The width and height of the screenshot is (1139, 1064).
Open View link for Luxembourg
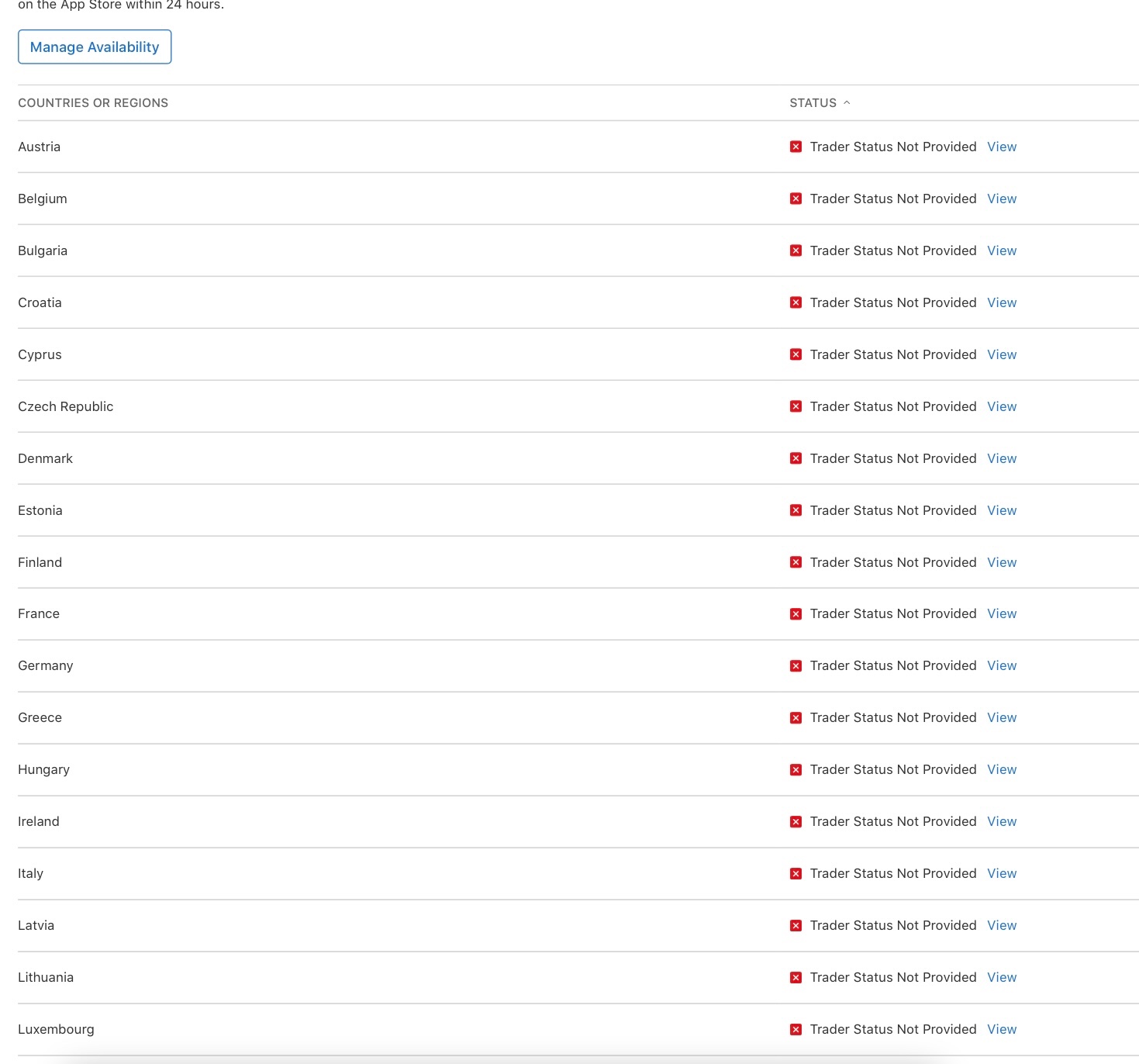pos(1002,1029)
